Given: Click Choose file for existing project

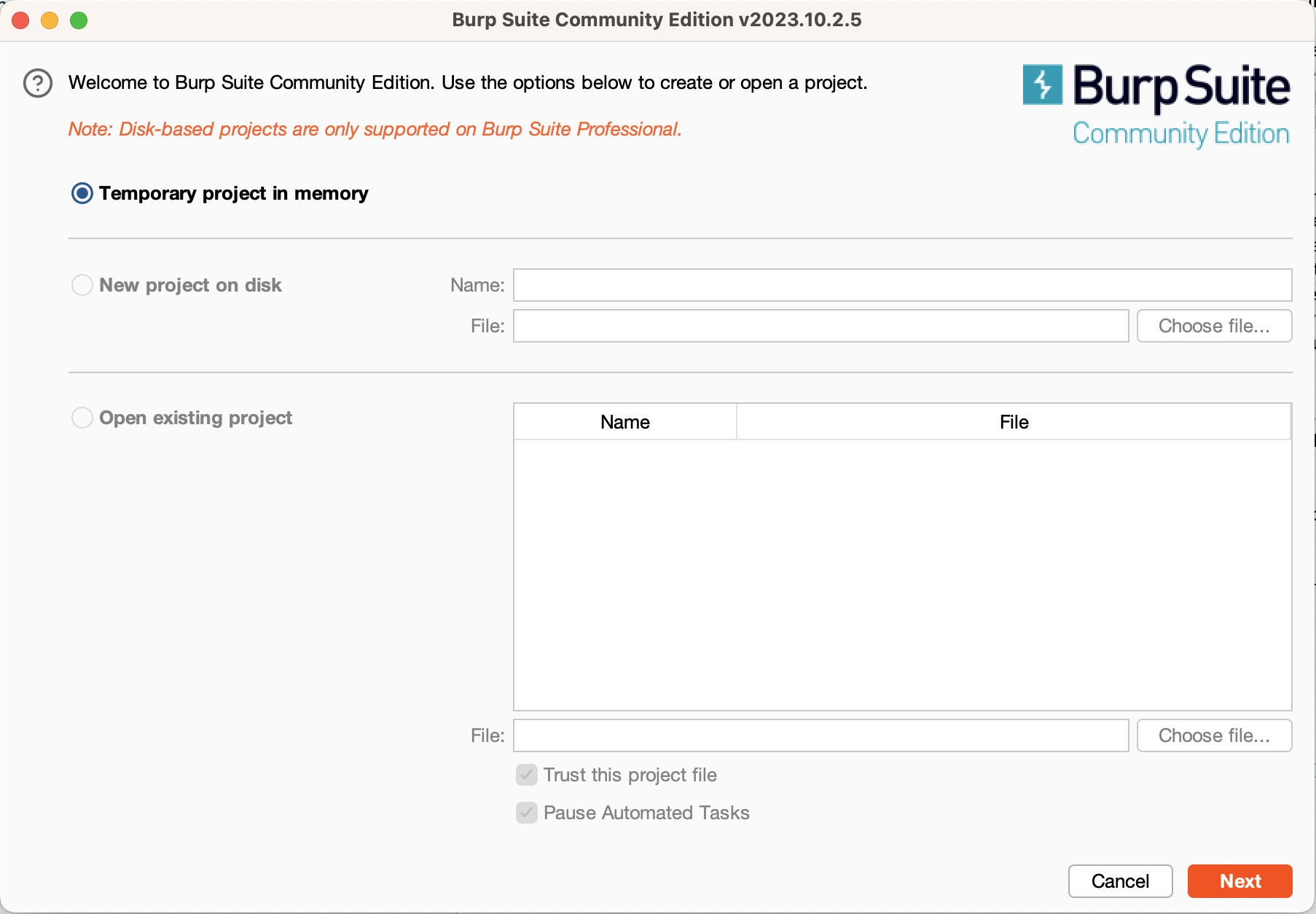Looking at the screenshot, I should 1213,735.
